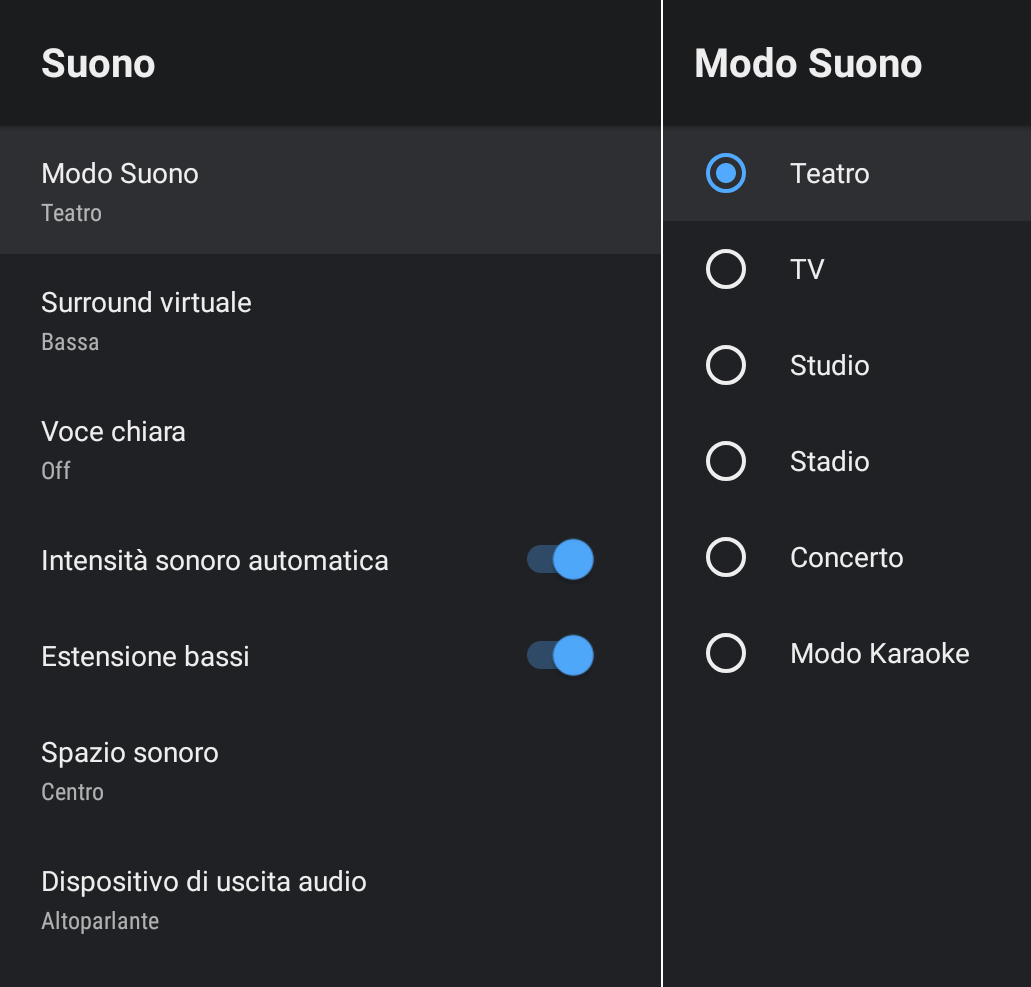This screenshot has height=987, width=1031.
Task: Click the Stadio option label
Action: [x=830, y=462]
